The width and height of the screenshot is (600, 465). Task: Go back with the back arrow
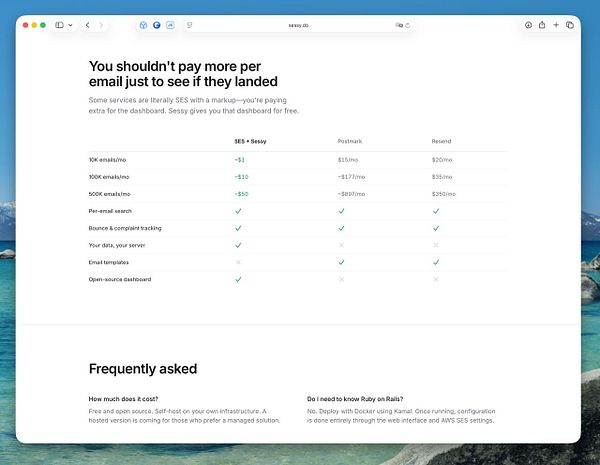(x=88, y=25)
